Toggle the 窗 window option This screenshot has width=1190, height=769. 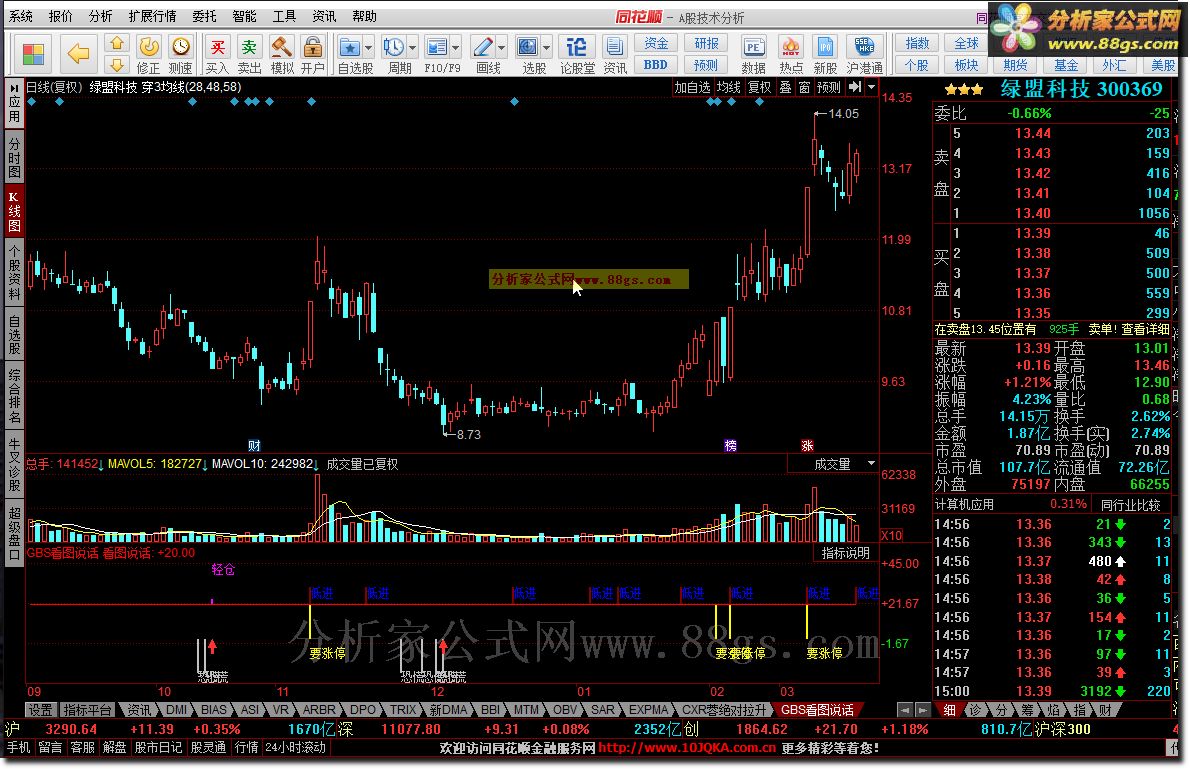804,87
